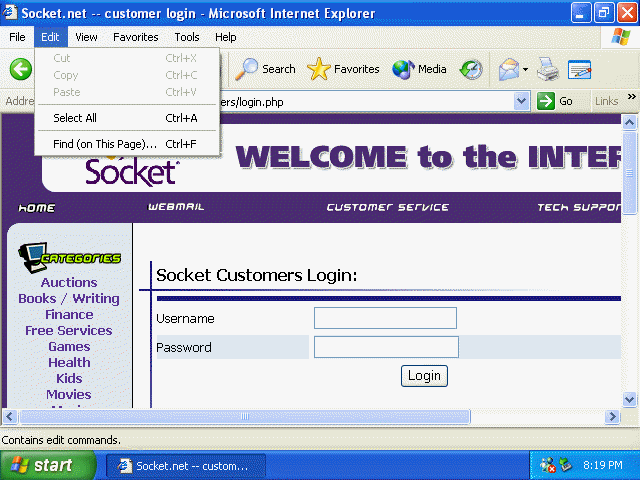Expand the Mail button dropdown arrow
This screenshot has width=640, height=480.
point(525,69)
